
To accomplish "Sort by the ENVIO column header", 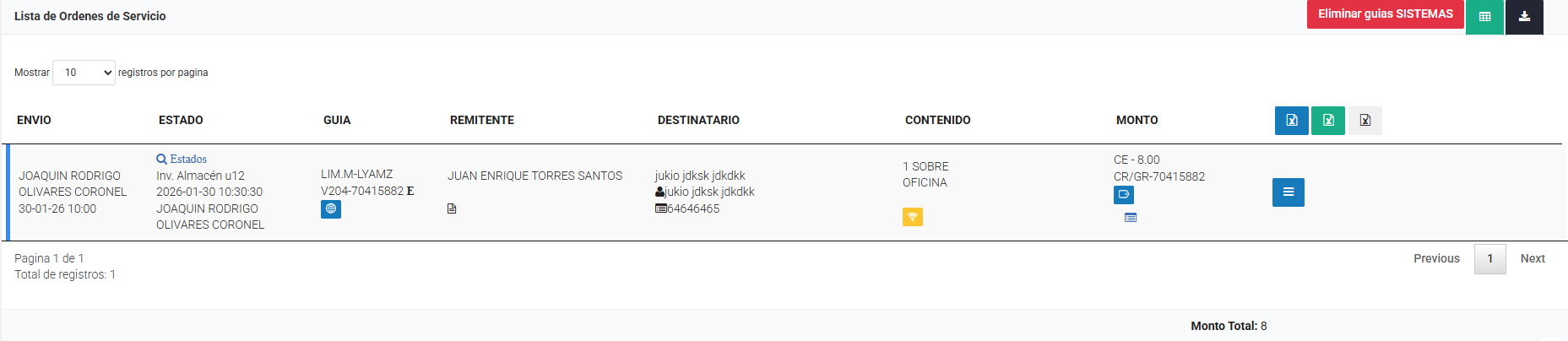I will coord(34,120).
